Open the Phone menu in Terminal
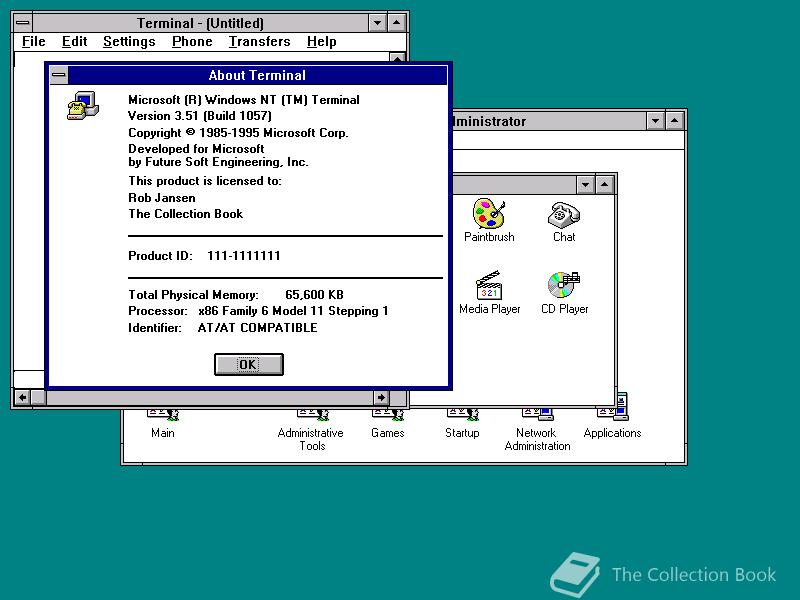Screen dimensions: 800x600 tap(192, 41)
